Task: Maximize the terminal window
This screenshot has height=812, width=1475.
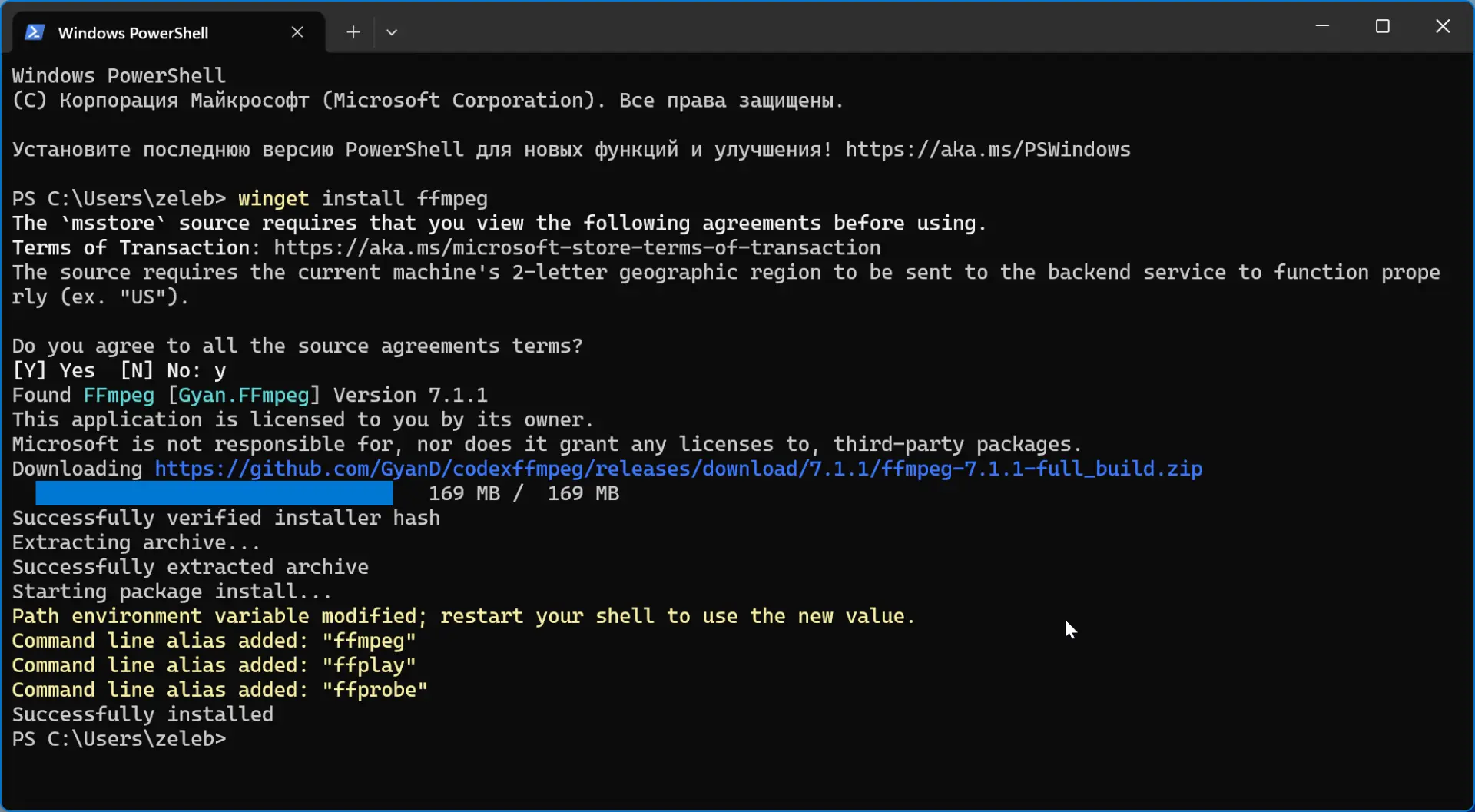Action: point(1383,26)
